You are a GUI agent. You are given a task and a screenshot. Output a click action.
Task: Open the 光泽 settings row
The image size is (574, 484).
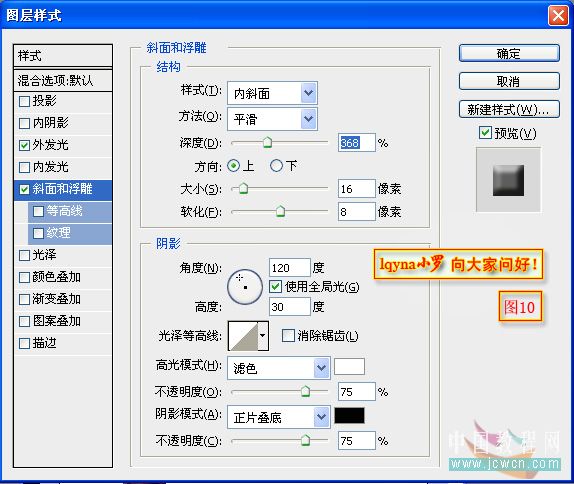(x=63, y=255)
